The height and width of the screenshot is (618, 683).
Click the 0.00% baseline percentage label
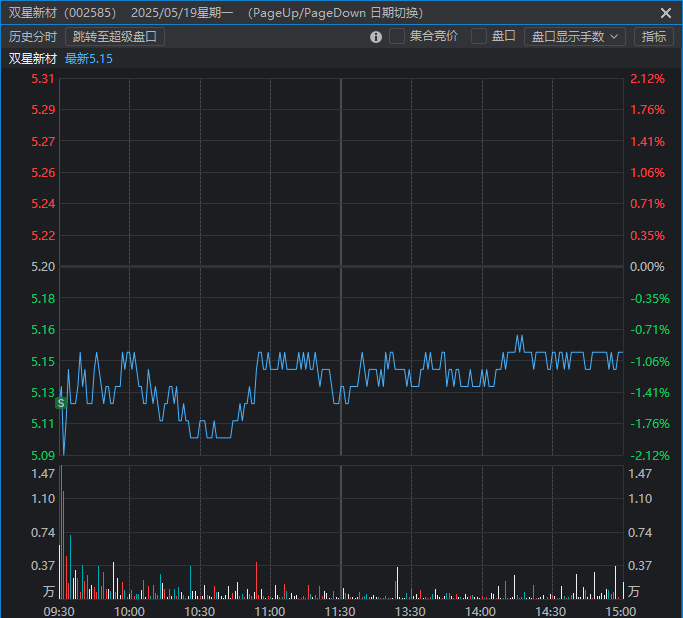[647, 267]
